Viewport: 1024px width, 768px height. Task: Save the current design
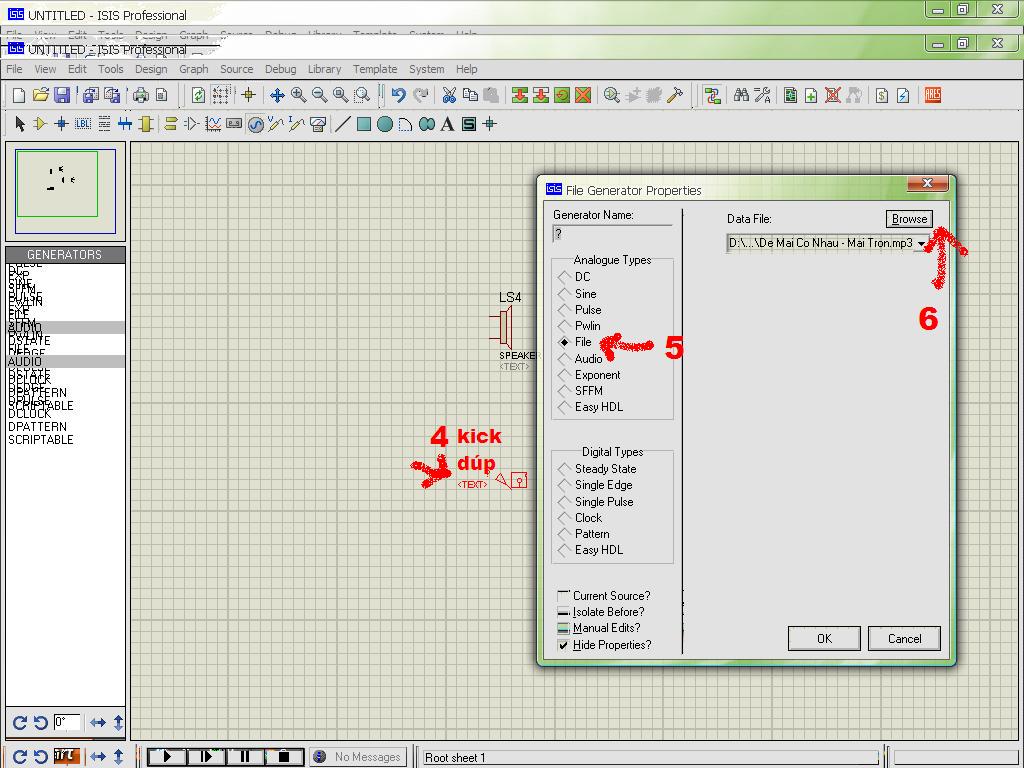62,95
